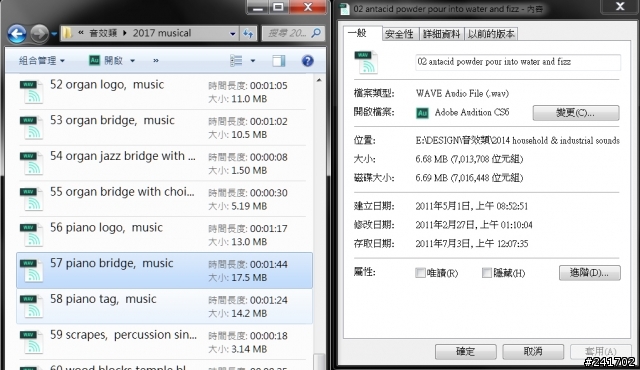
Task: Click the WAV file icon in Properties dialog
Action: coord(366,62)
